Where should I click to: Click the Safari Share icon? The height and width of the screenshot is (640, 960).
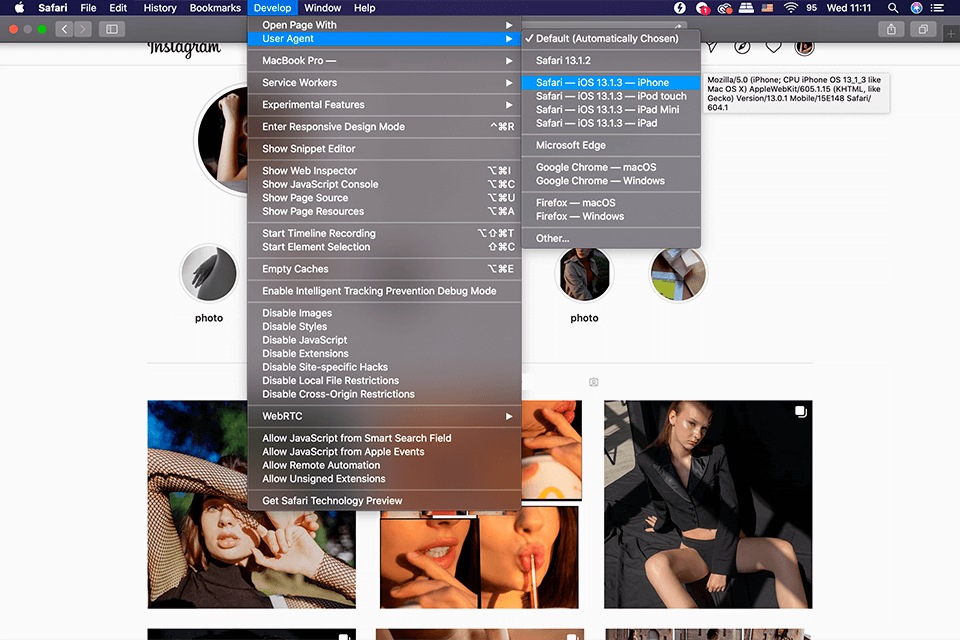891,30
